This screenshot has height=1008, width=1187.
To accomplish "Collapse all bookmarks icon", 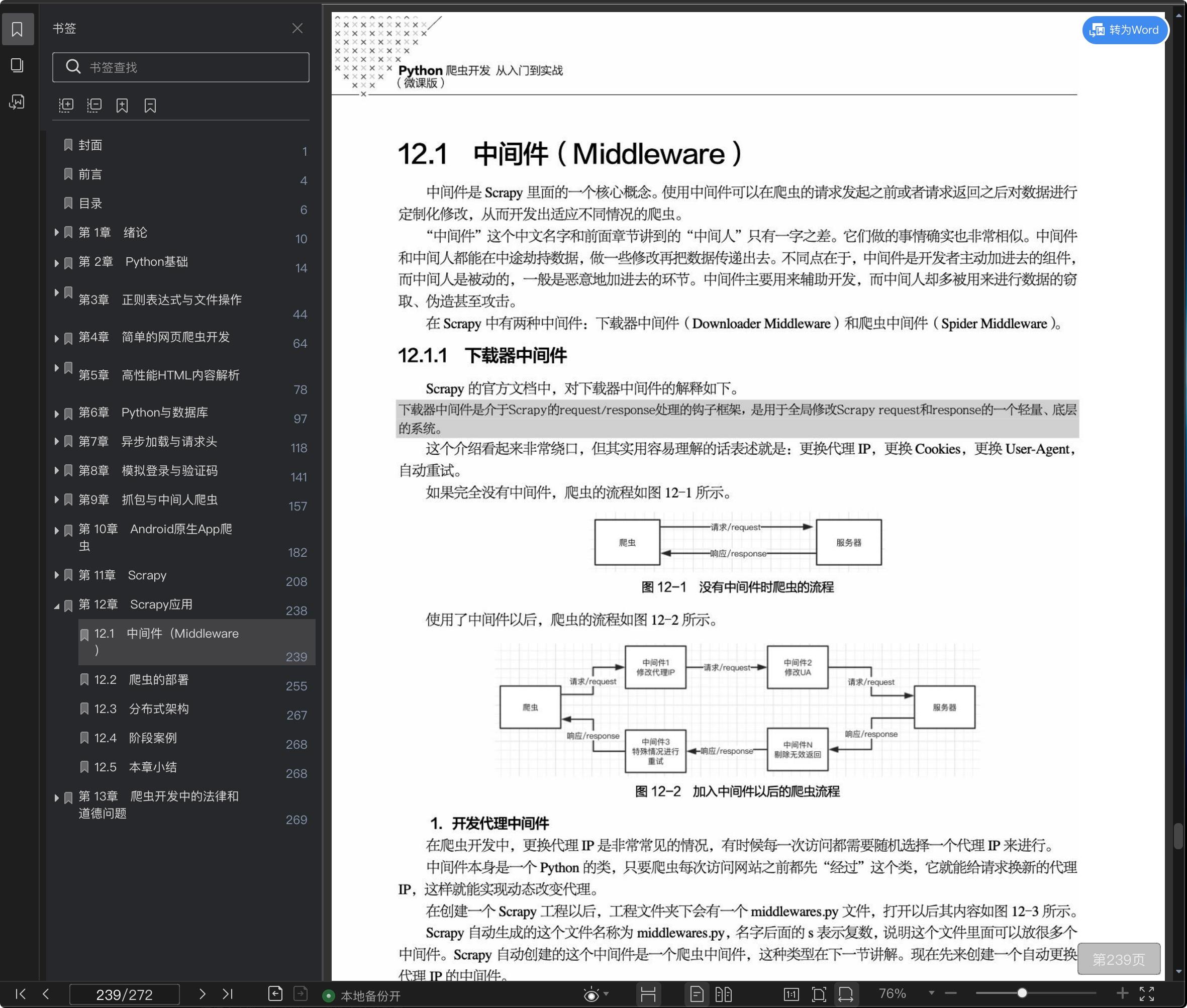I will tap(94, 105).
